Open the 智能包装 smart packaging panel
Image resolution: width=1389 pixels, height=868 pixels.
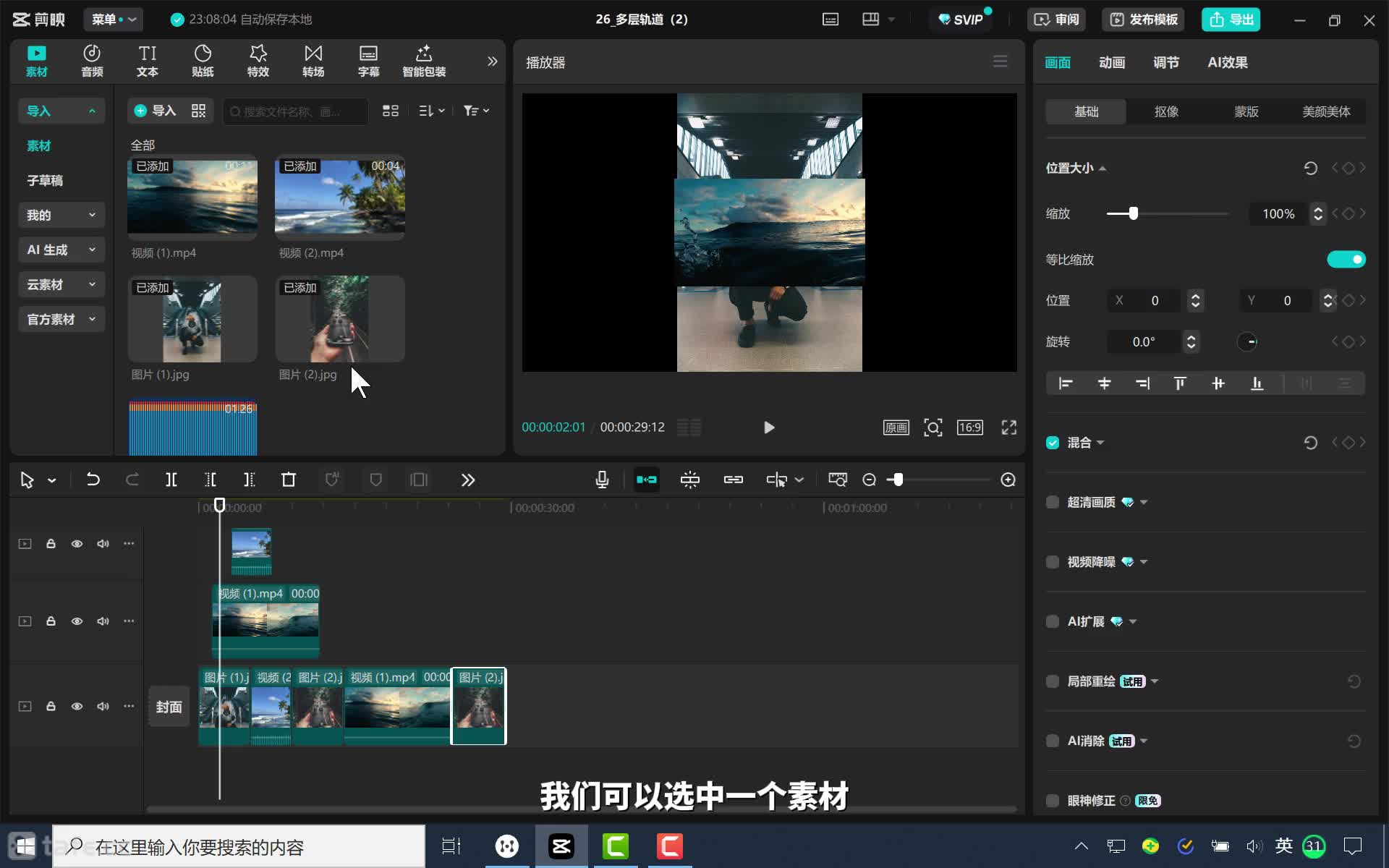(424, 61)
